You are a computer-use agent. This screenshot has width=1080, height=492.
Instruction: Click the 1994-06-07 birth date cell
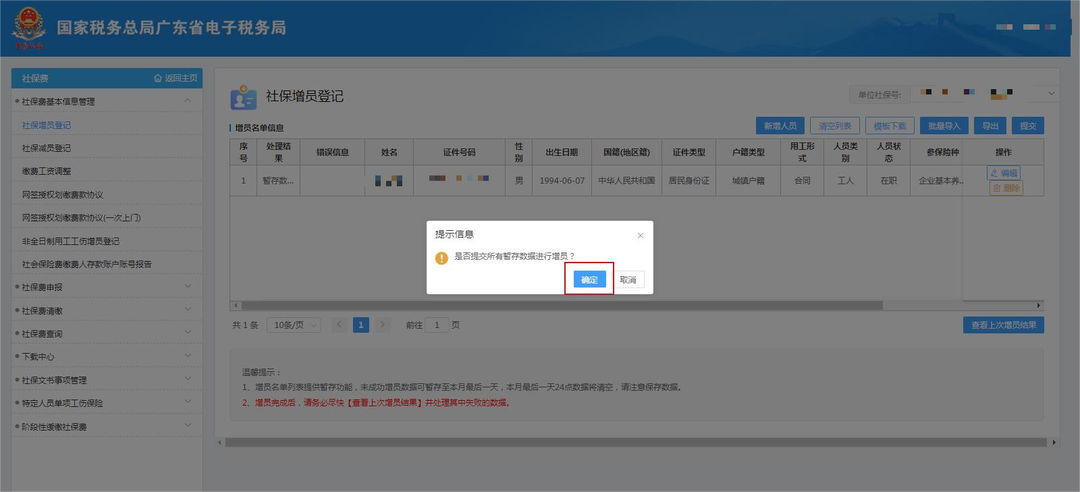(561, 181)
